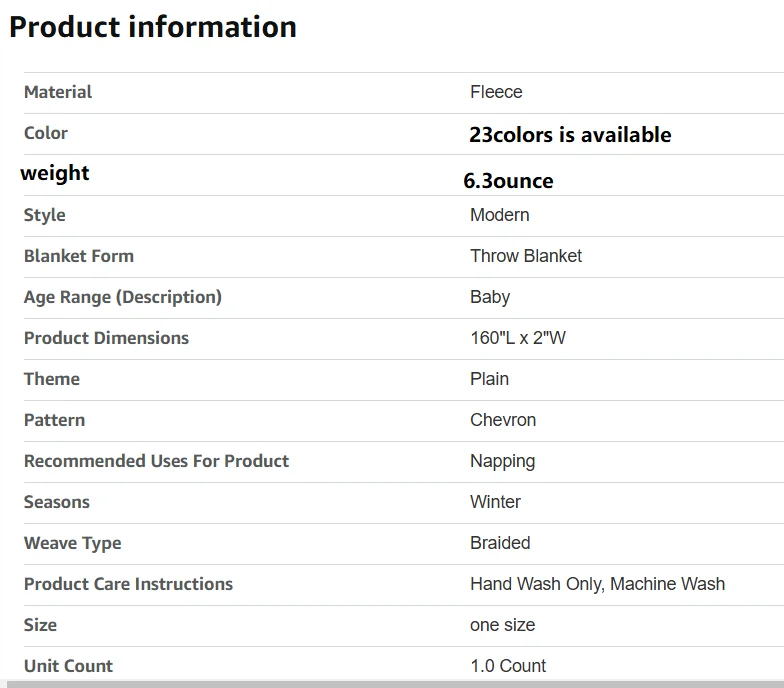
Task: Click the Chevron pattern value
Action: (503, 420)
